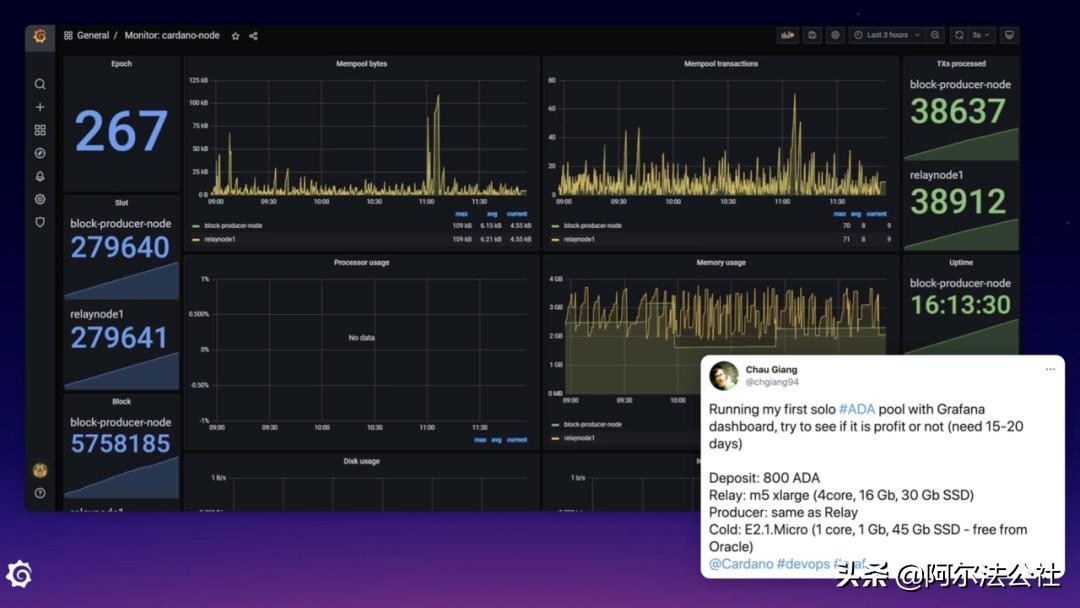Open the search dashboards icon in sidebar
This screenshot has height=608, width=1080.
click(40, 84)
